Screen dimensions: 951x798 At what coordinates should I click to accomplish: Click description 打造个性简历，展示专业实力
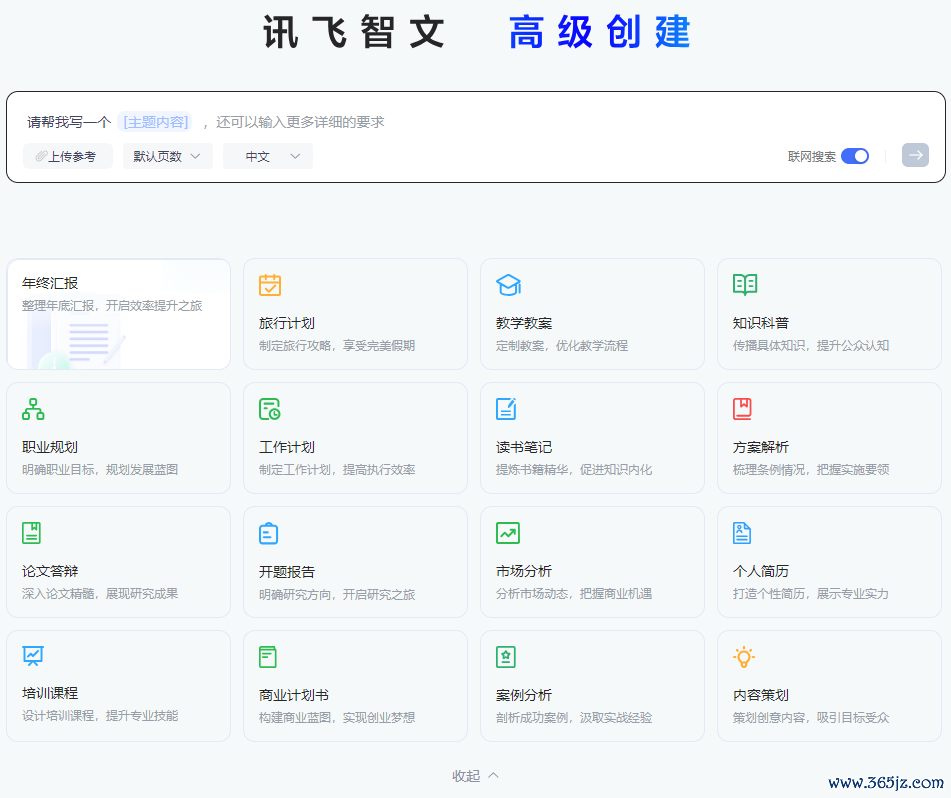pos(811,593)
